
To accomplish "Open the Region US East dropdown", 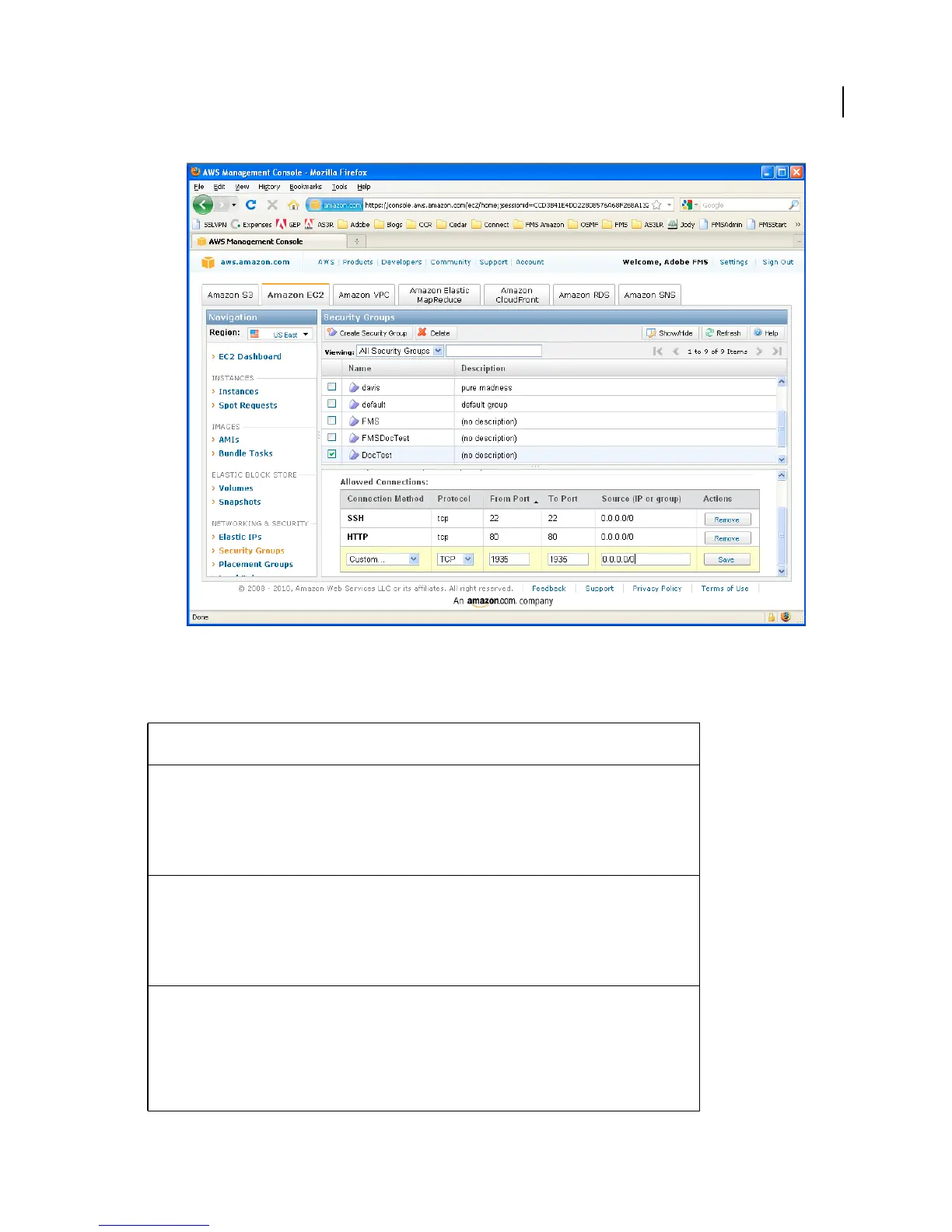I will pyautogui.click(x=280, y=334).
